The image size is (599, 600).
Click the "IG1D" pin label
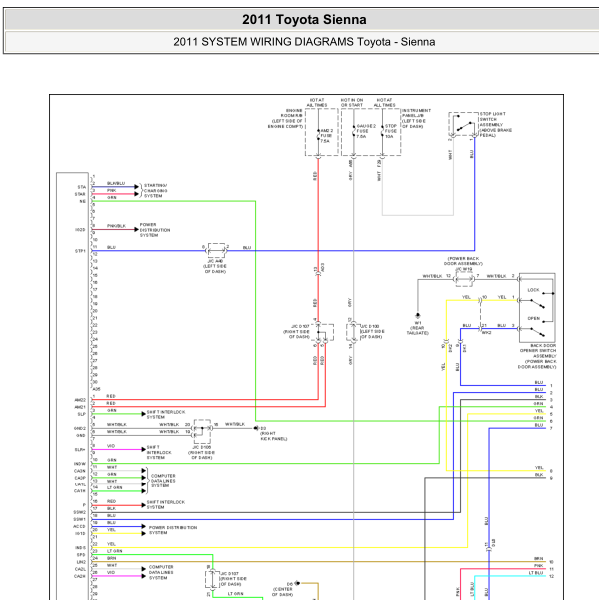click(x=80, y=533)
